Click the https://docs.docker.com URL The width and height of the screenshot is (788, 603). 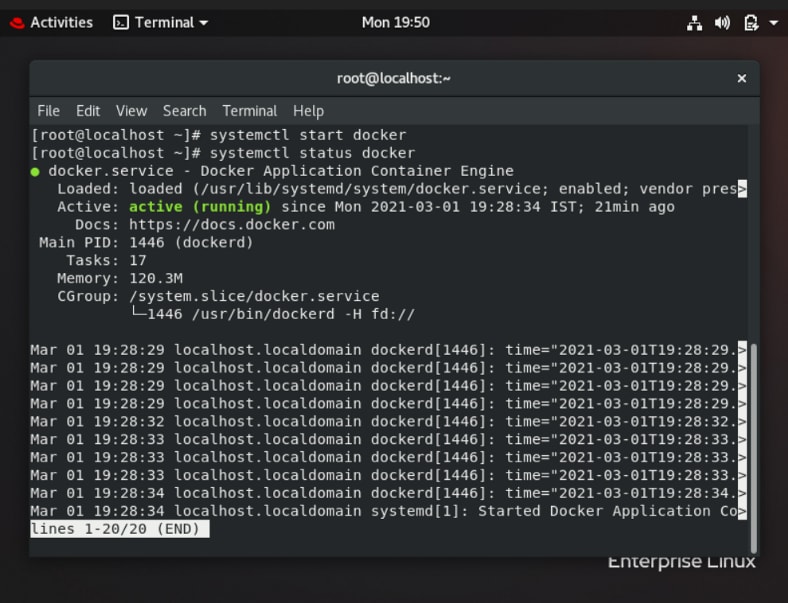(x=232, y=225)
